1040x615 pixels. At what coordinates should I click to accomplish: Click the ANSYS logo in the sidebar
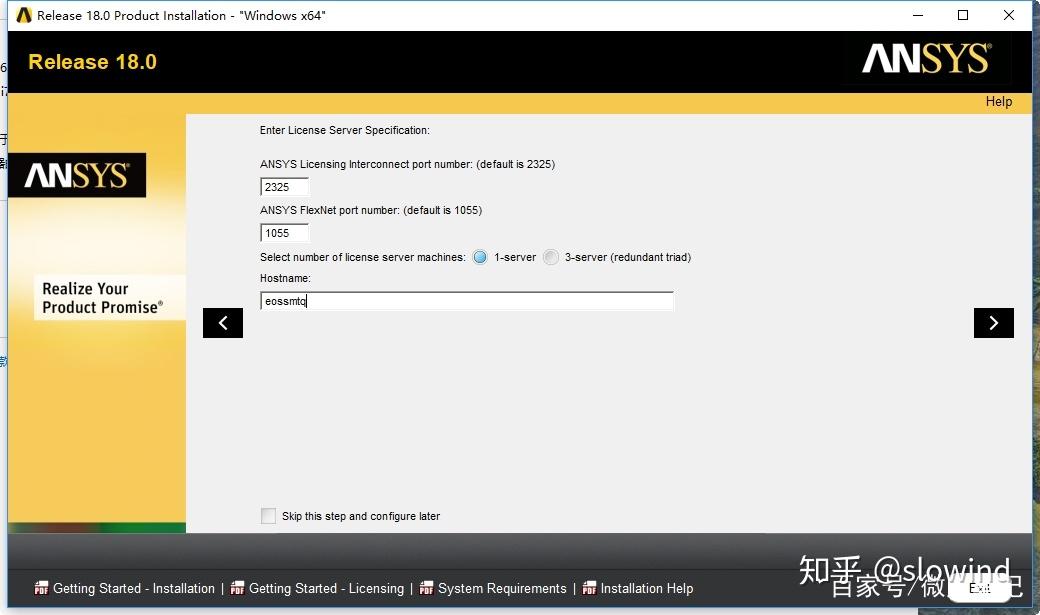click(x=77, y=174)
